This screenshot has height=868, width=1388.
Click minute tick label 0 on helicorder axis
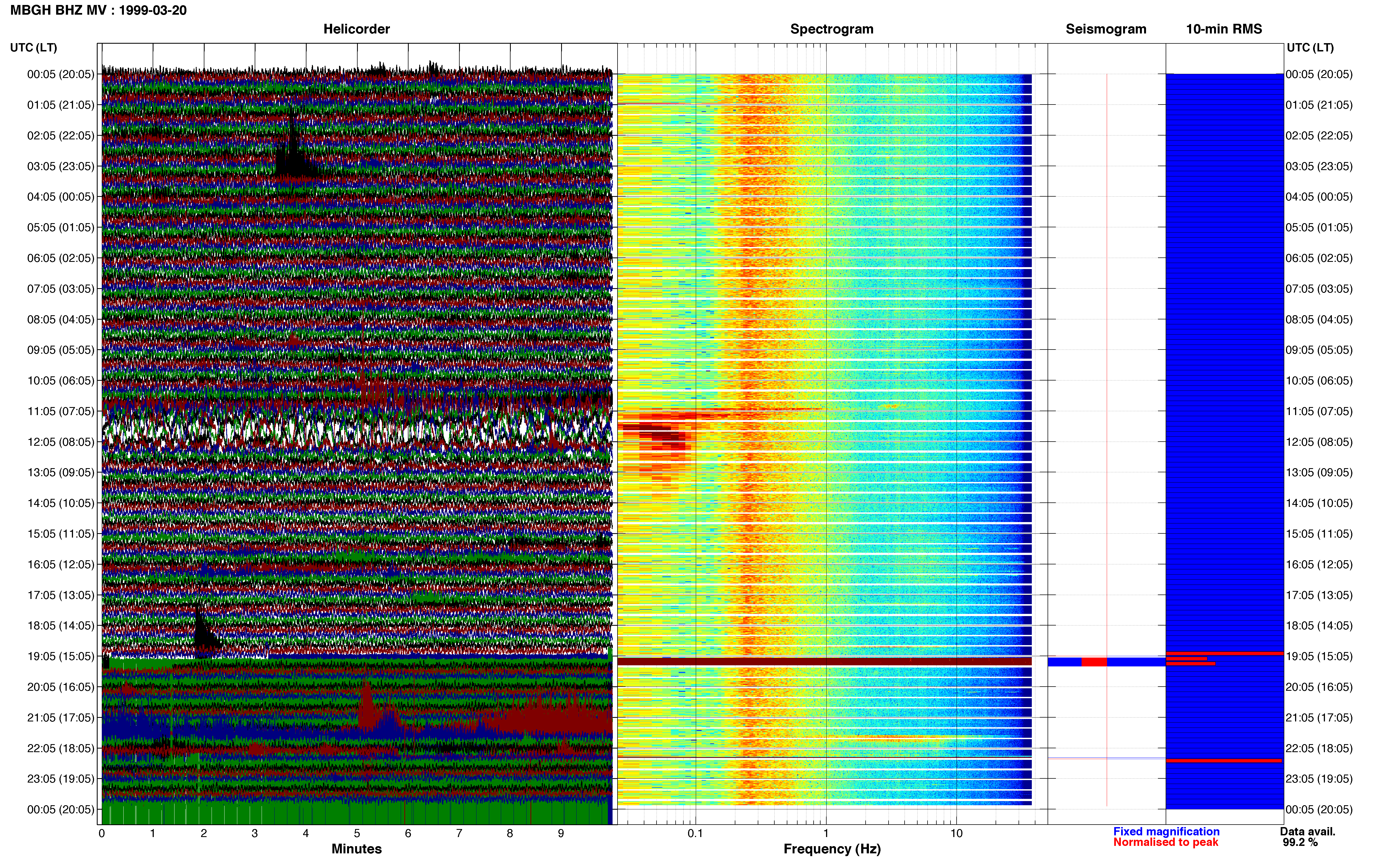click(x=101, y=833)
